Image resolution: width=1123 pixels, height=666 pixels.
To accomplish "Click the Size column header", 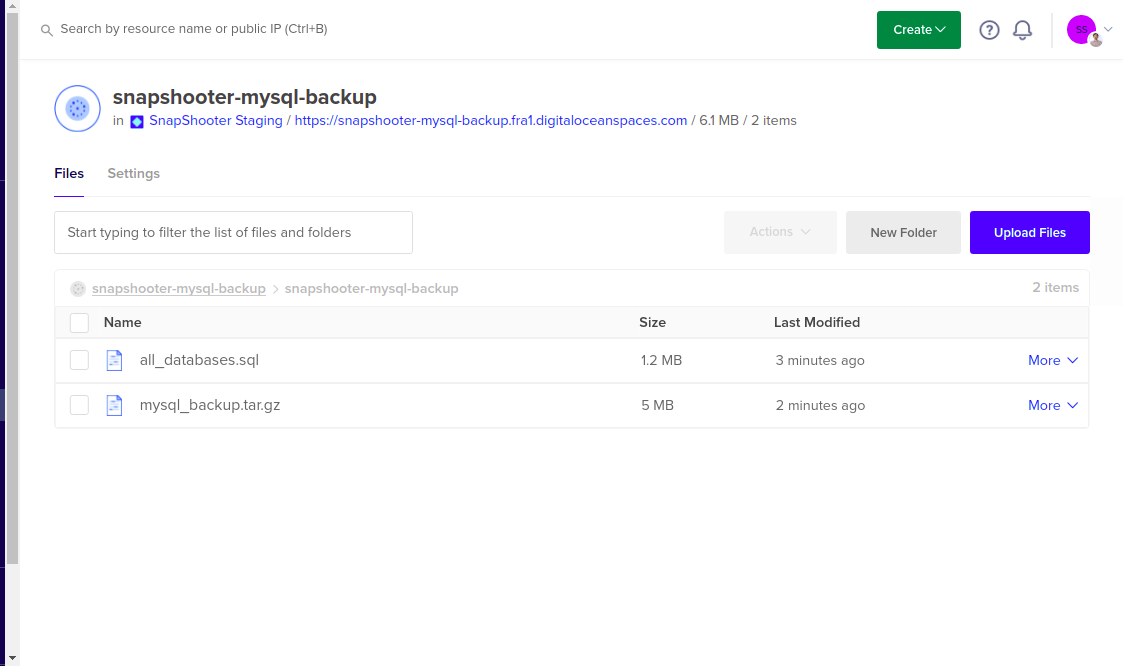I will [652, 323].
